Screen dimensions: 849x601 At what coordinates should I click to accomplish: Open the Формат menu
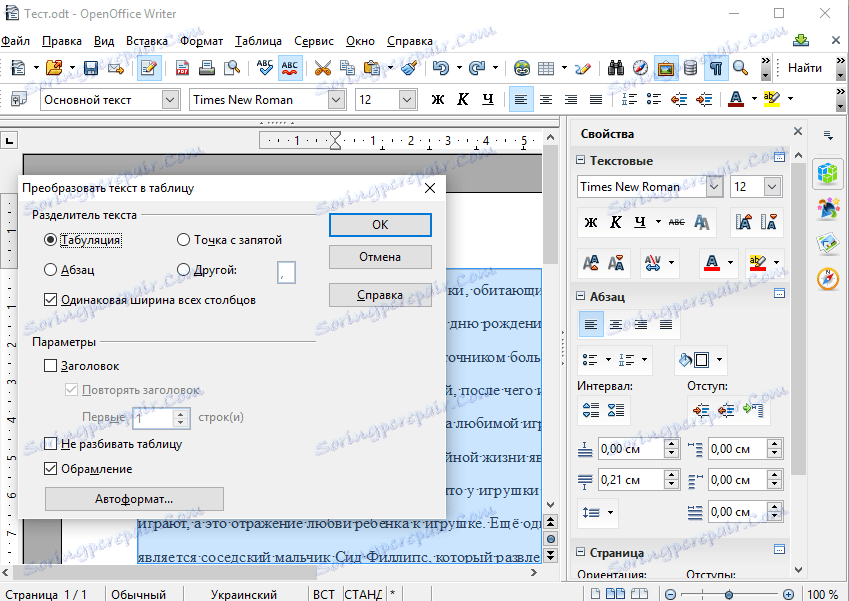point(202,41)
